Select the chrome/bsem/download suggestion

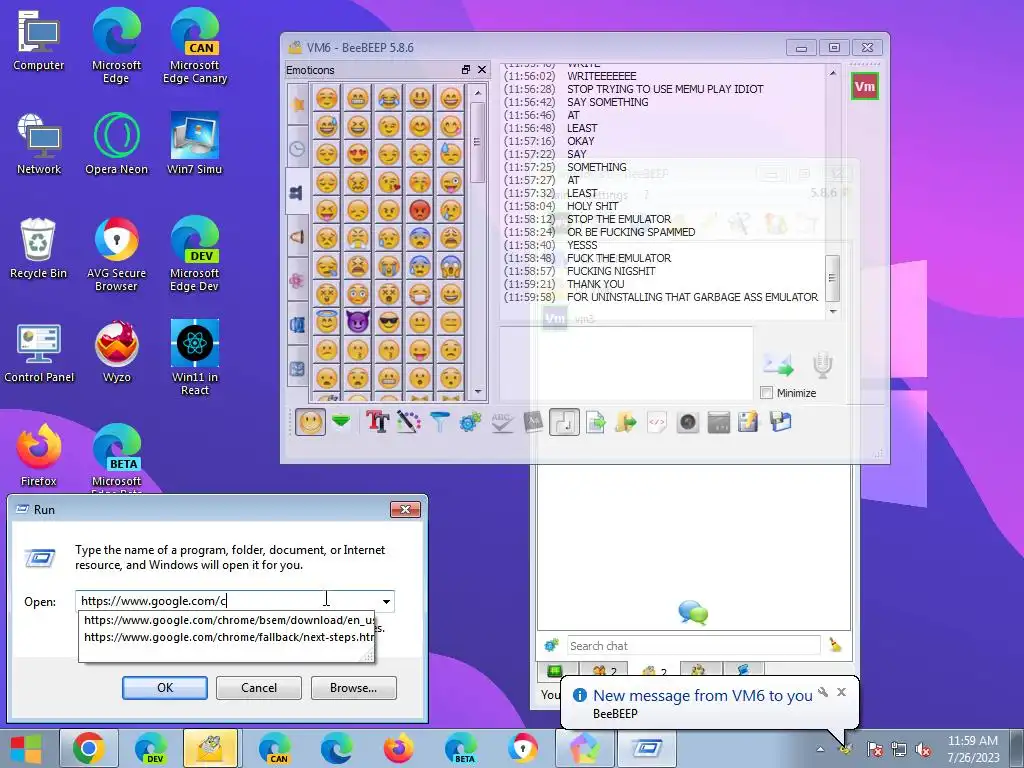pyautogui.click(x=229, y=620)
